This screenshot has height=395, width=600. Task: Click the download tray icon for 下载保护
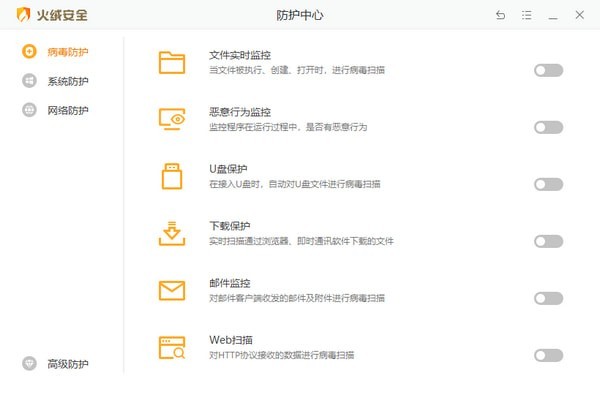point(172,233)
